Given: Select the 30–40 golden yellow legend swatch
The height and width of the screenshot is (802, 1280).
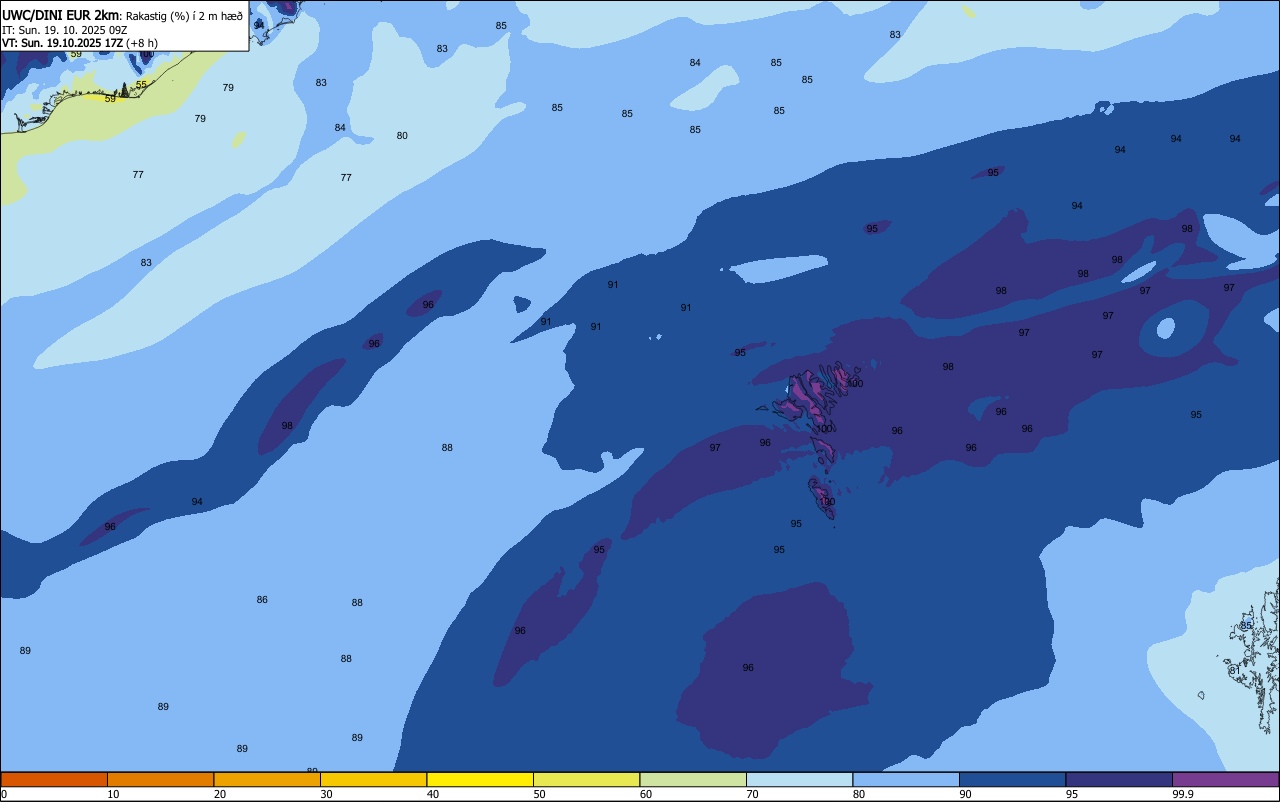Looking at the screenshot, I should tap(373, 779).
